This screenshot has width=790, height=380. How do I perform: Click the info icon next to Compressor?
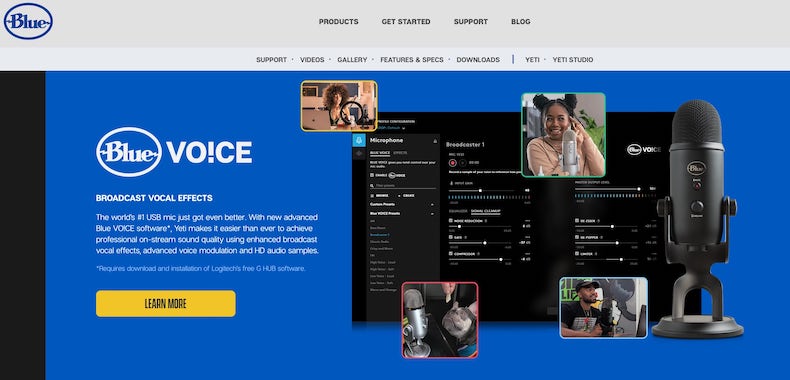coord(478,254)
